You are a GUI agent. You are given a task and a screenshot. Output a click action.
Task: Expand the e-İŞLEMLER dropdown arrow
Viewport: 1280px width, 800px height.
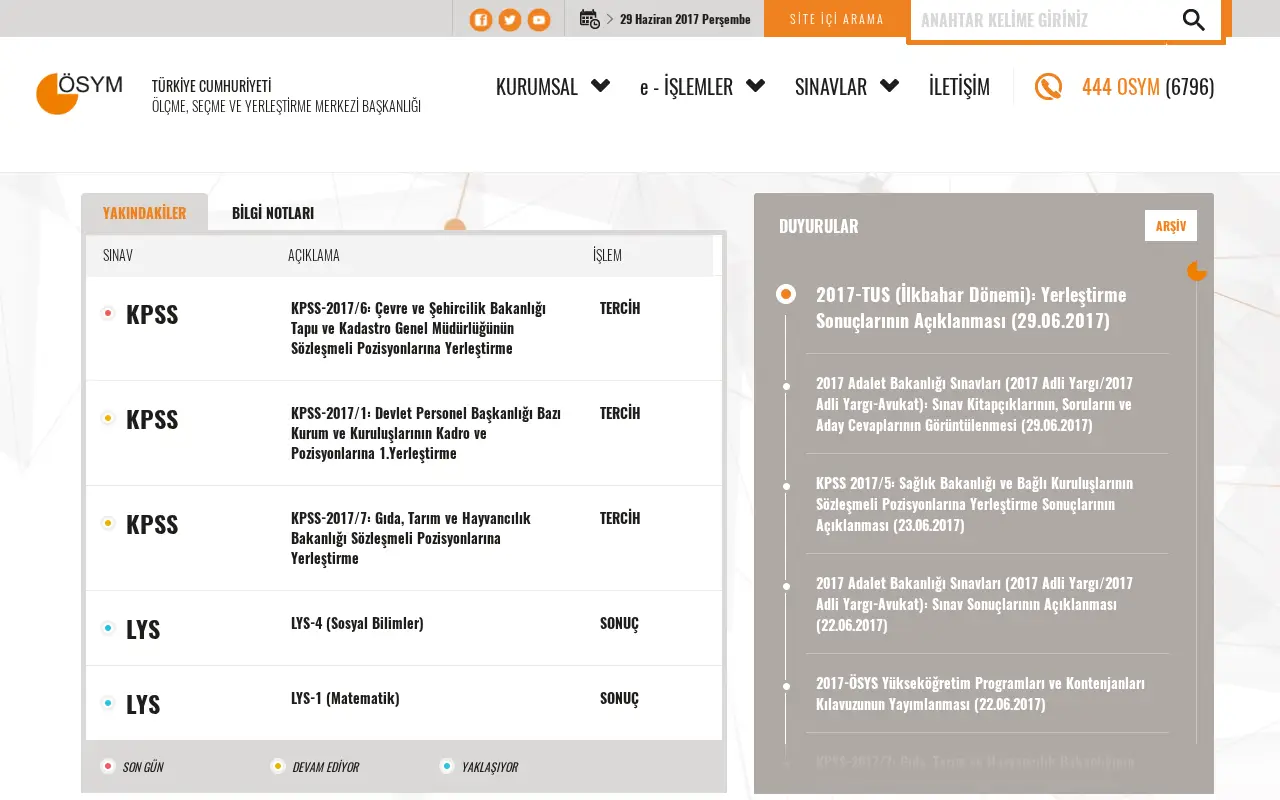(x=756, y=86)
